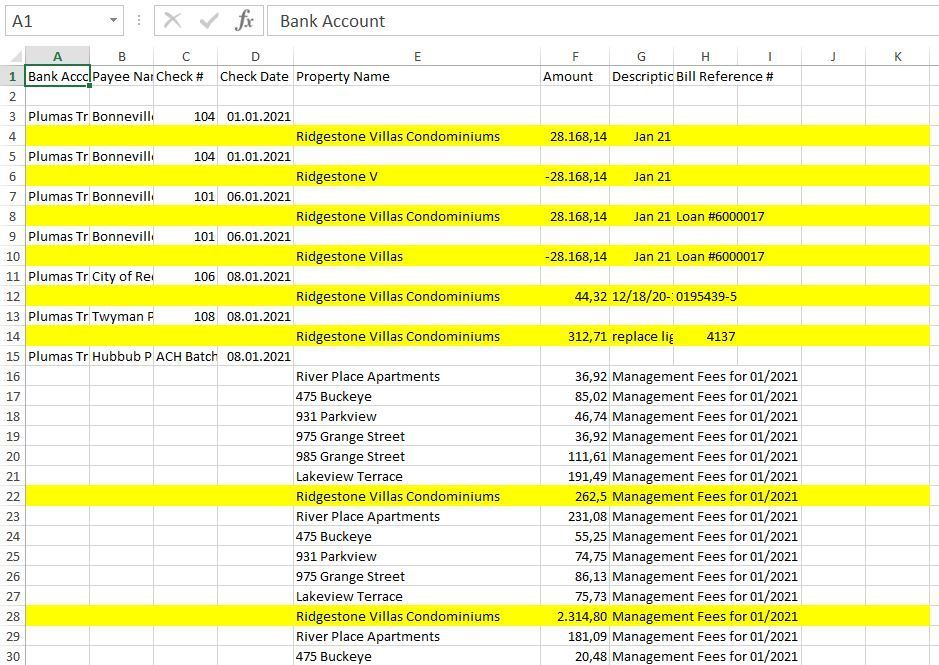
Task: Select the cell containing Twyman P
Action: click(x=122, y=316)
